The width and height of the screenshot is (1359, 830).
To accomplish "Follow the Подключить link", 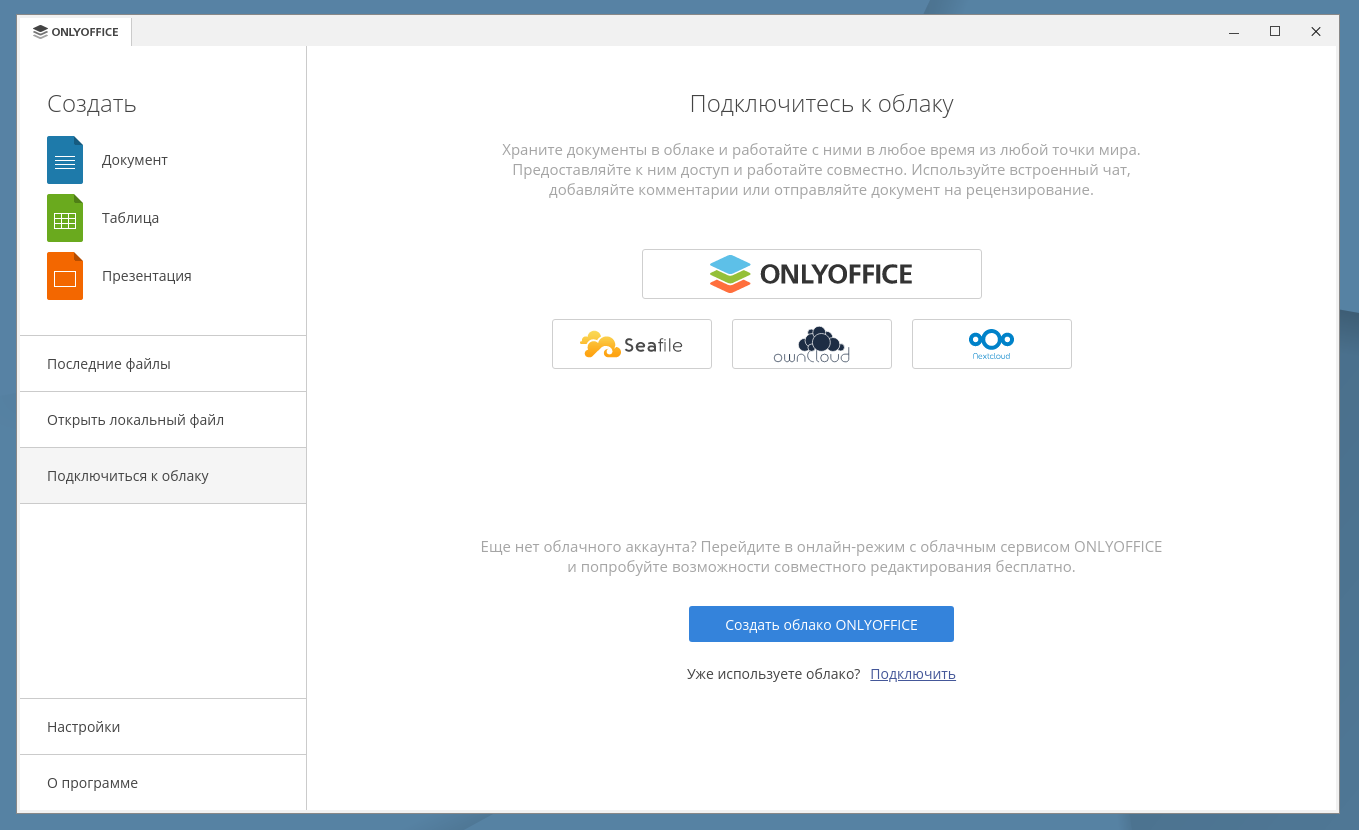I will (913, 674).
